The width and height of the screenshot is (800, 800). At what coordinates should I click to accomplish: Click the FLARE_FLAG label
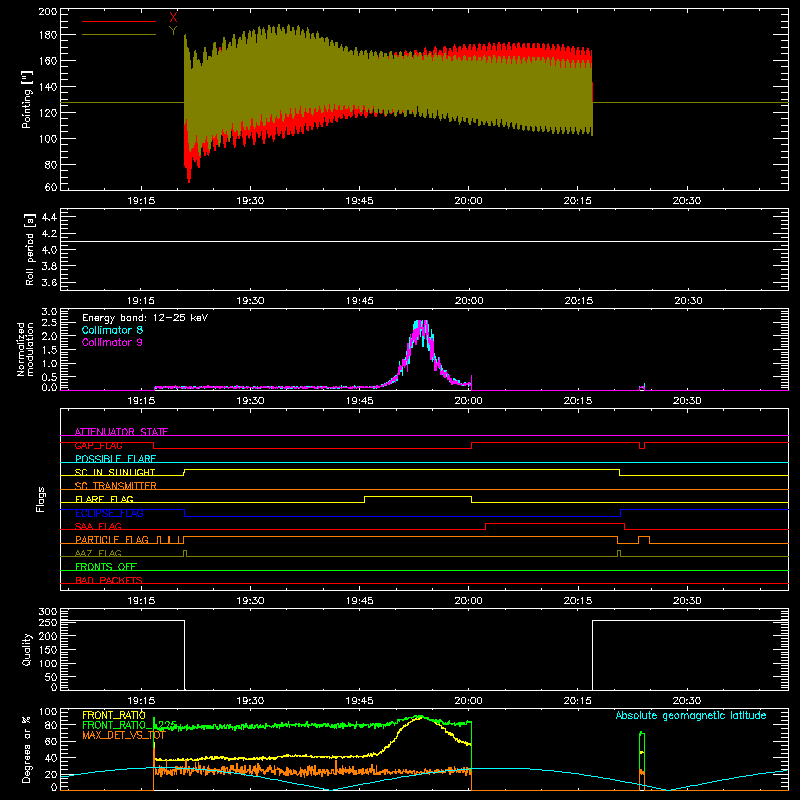click(x=104, y=499)
